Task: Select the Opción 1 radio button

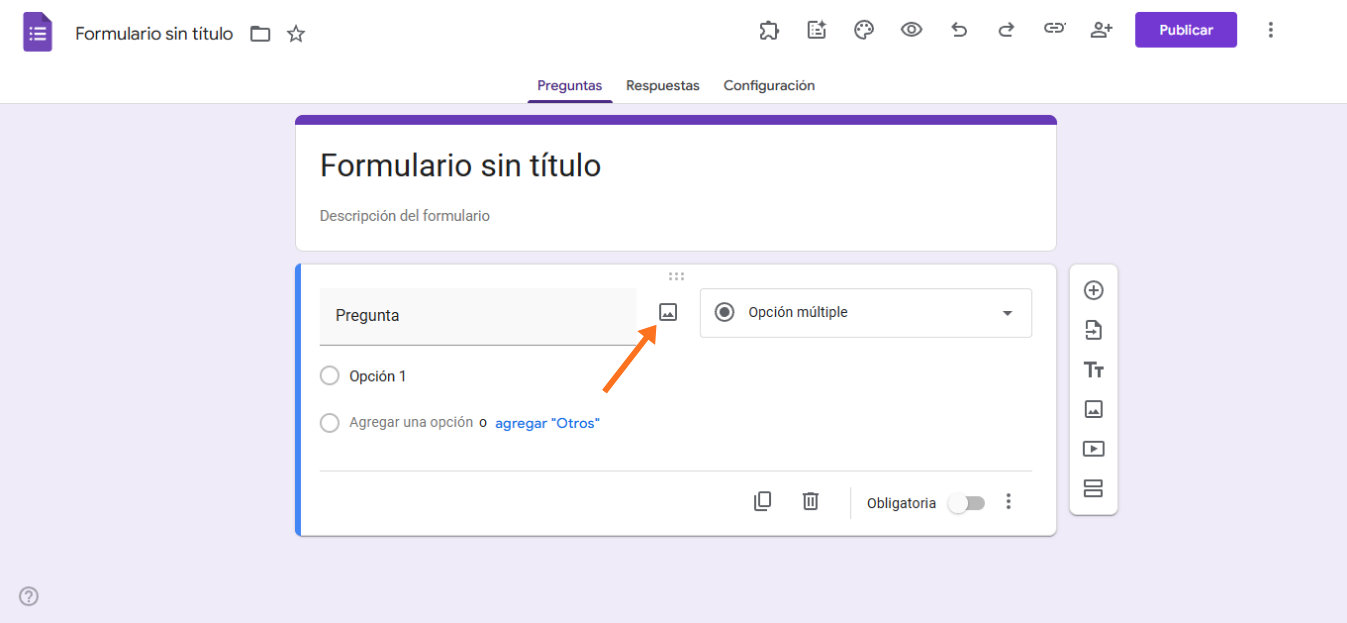Action: (329, 375)
